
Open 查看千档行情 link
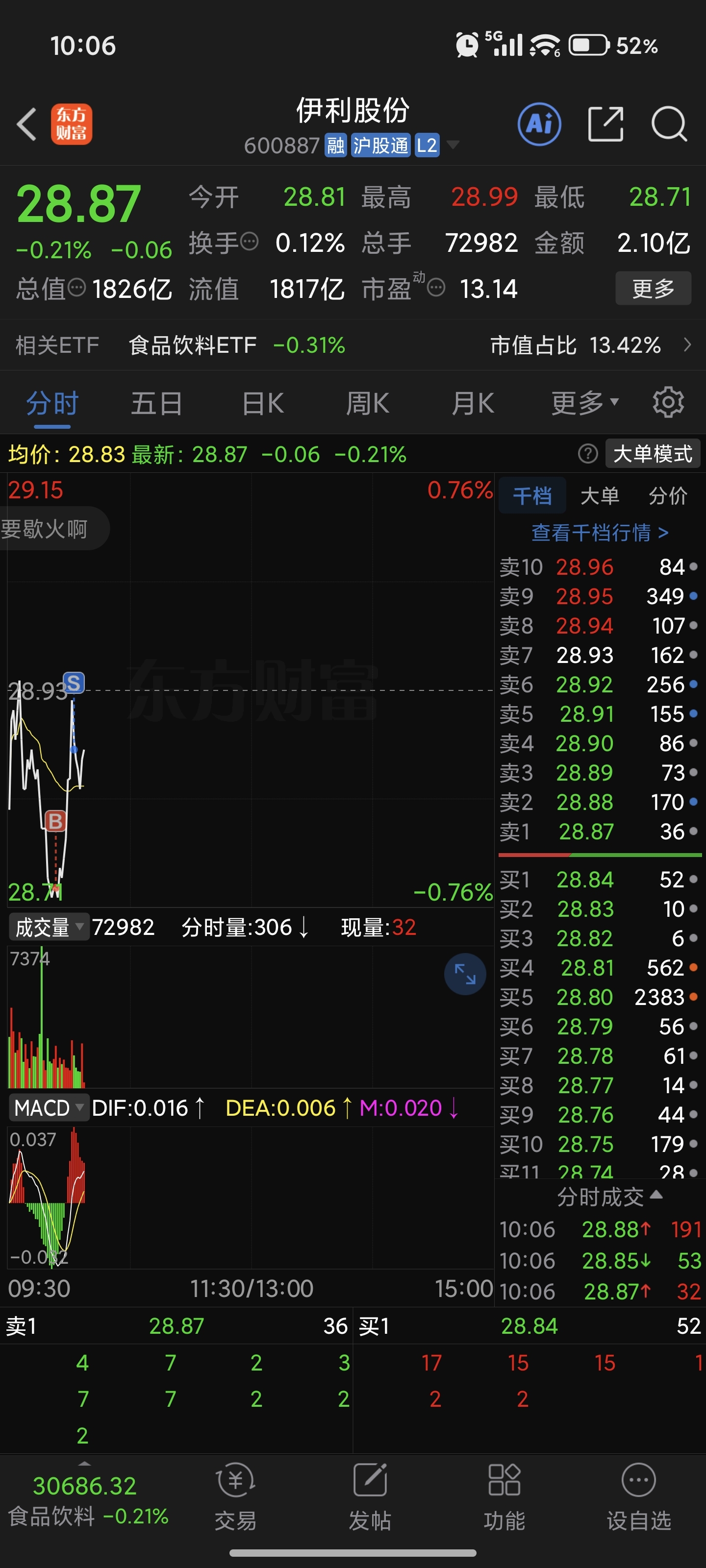coord(600,533)
